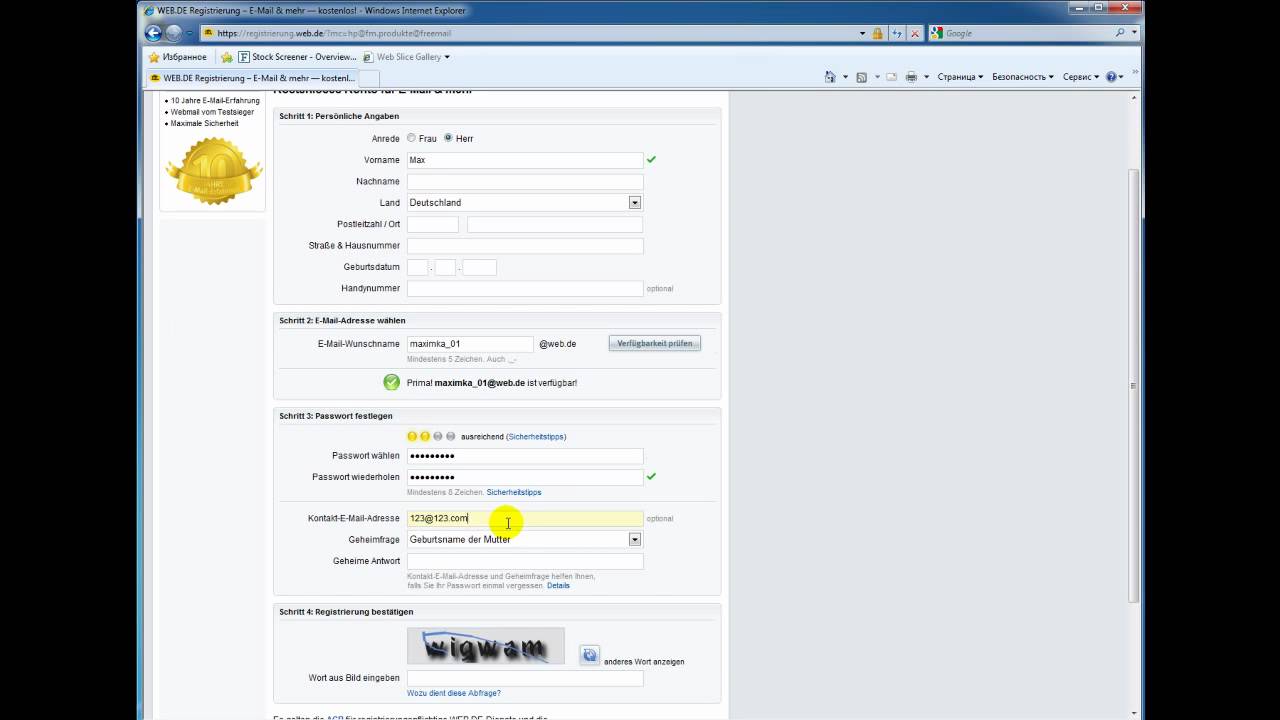Reload captcha with the refresh icon
1280x720 pixels.
click(x=590, y=655)
